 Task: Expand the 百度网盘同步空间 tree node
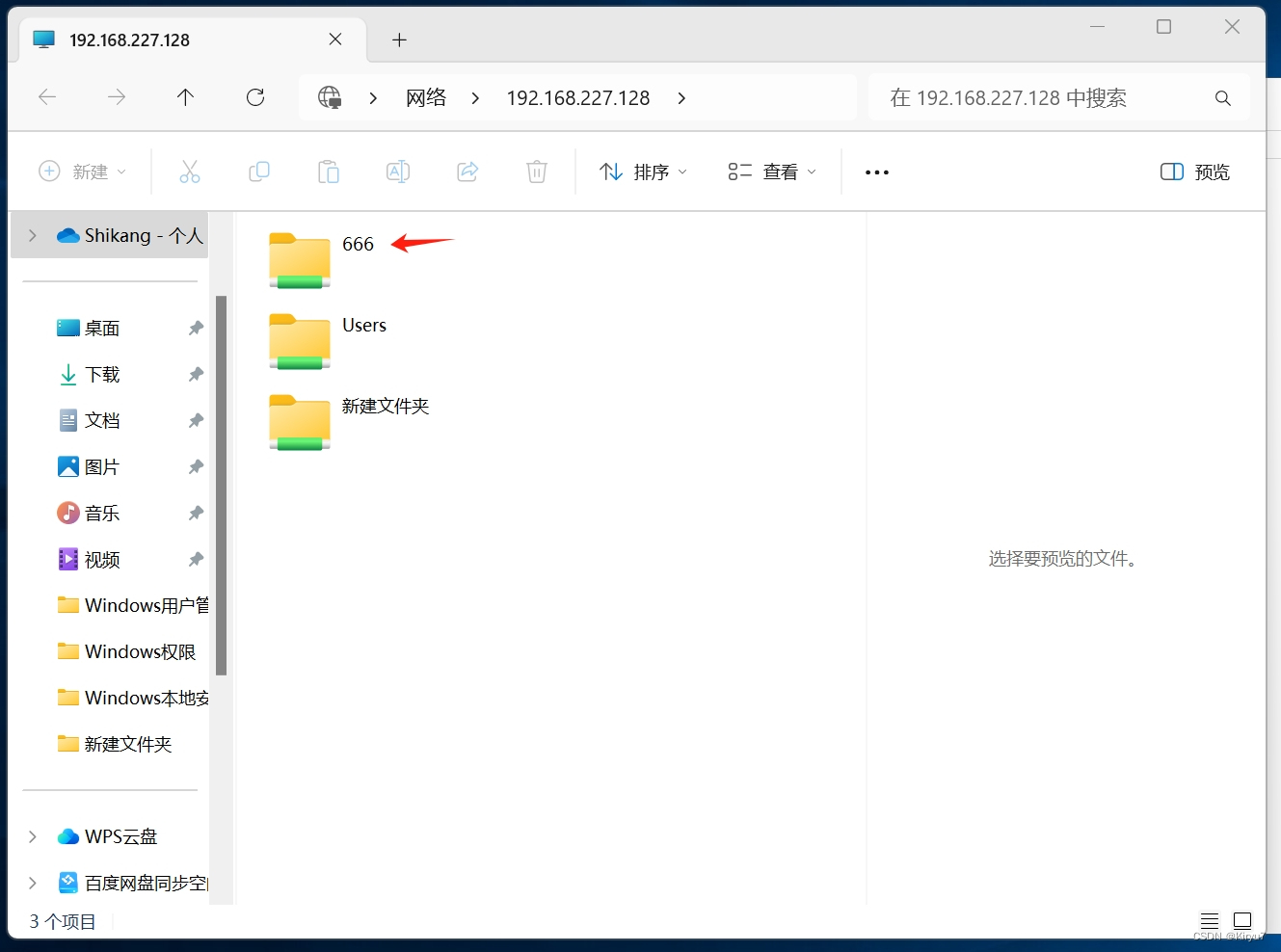pos(33,884)
